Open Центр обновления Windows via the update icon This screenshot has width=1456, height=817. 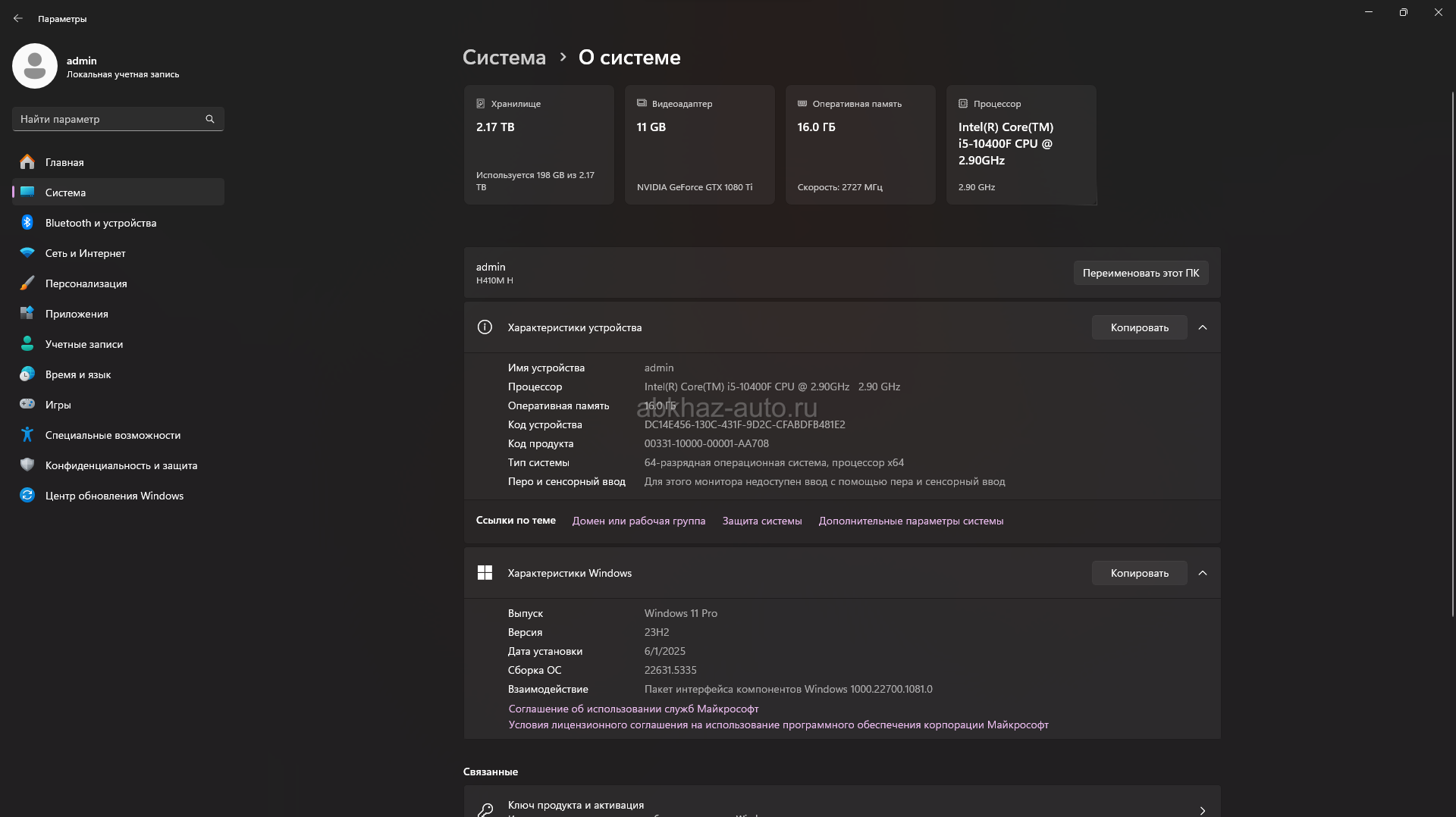(27, 496)
